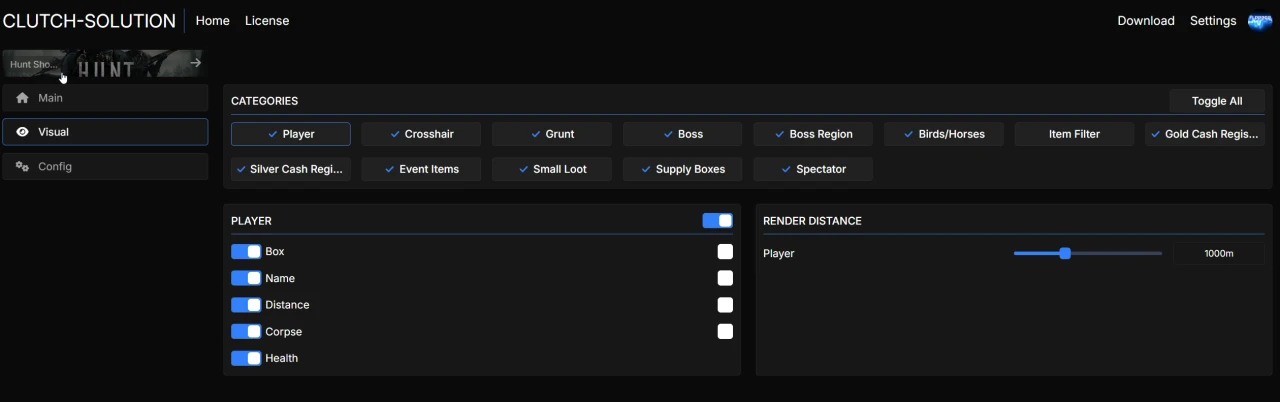
Task: Turn off the Distance switch
Action: 246,305
